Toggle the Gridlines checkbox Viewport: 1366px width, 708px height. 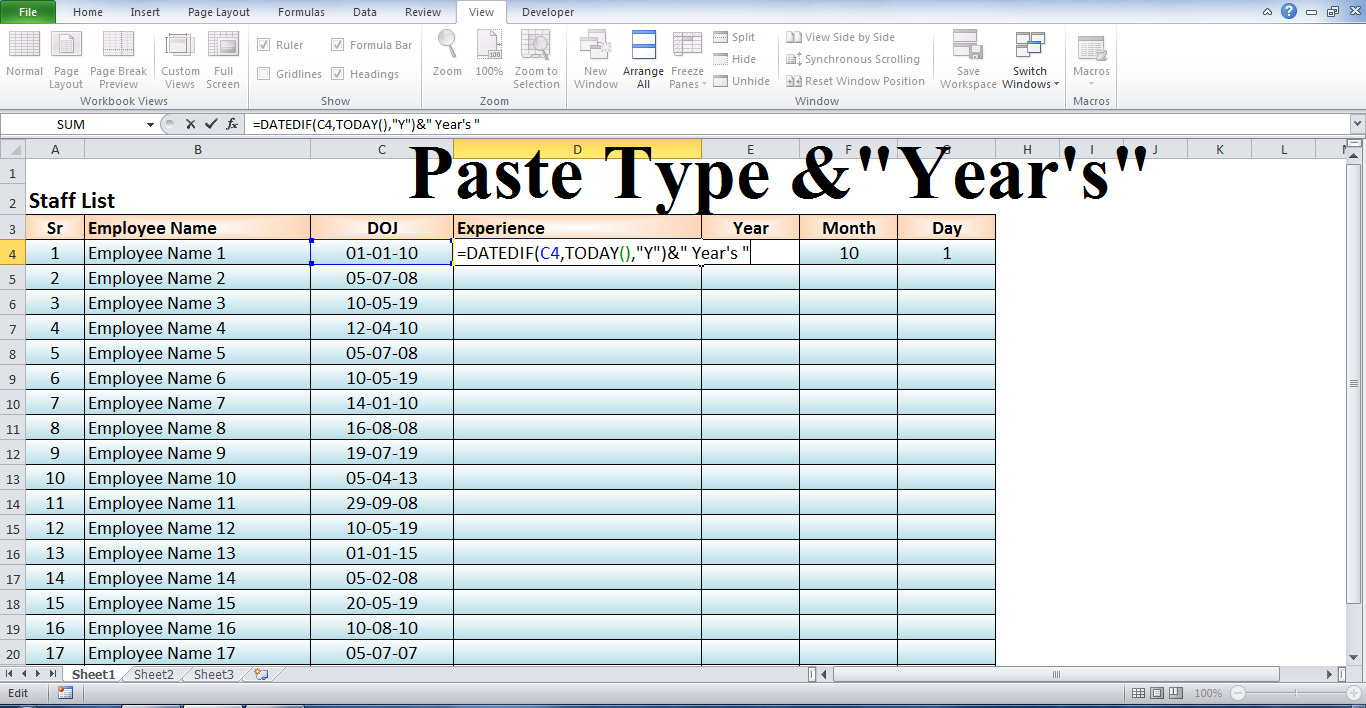264,73
